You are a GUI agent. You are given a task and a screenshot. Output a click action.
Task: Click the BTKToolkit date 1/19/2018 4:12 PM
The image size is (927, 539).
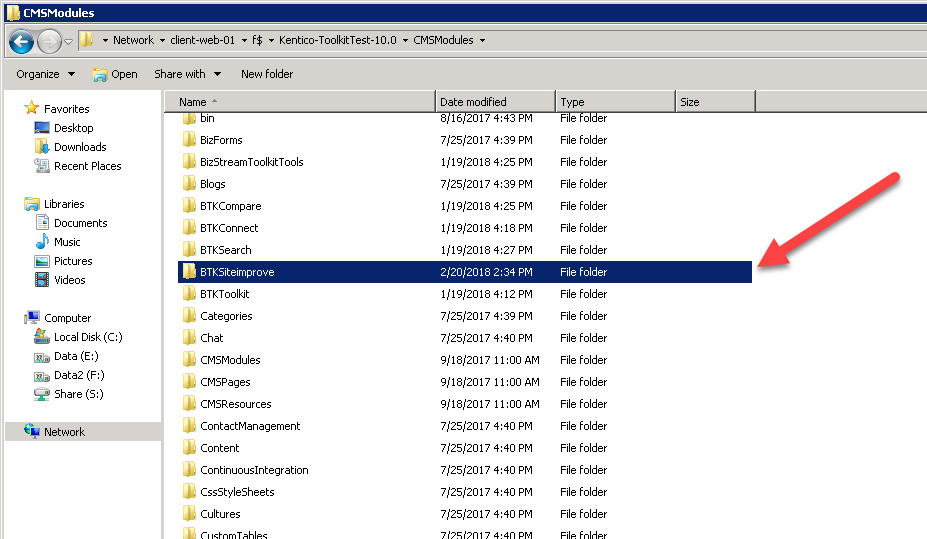[x=486, y=294]
